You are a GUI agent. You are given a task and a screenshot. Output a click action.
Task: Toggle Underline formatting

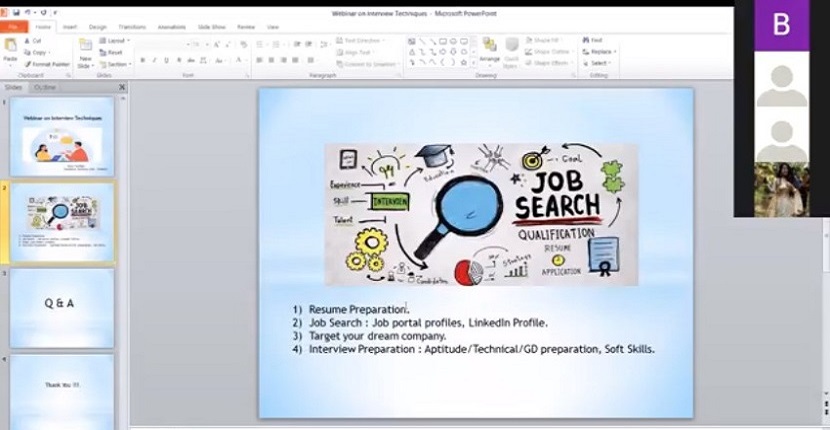click(x=166, y=60)
